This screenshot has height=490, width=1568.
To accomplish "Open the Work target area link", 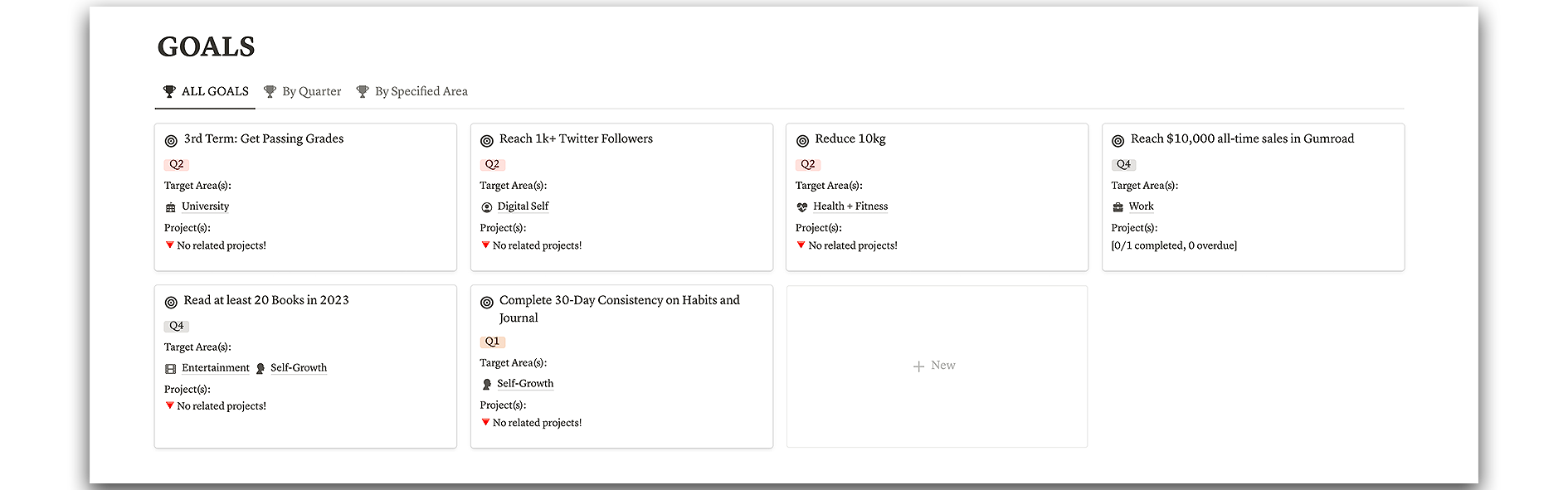I will pyautogui.click(x=1141, y=206).
